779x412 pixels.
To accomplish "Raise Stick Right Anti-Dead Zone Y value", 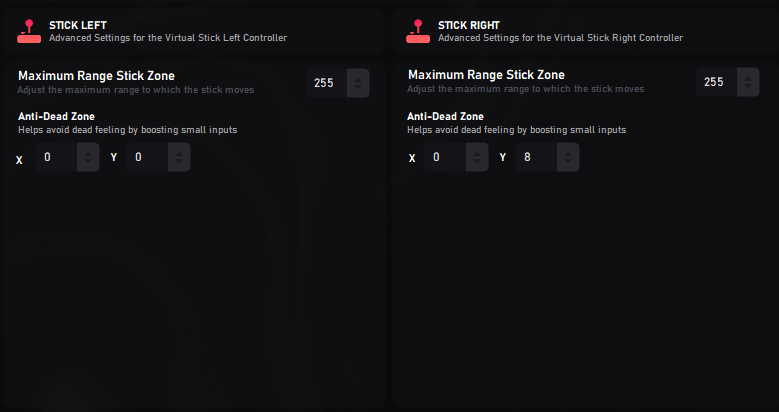I will click(567, 152).
